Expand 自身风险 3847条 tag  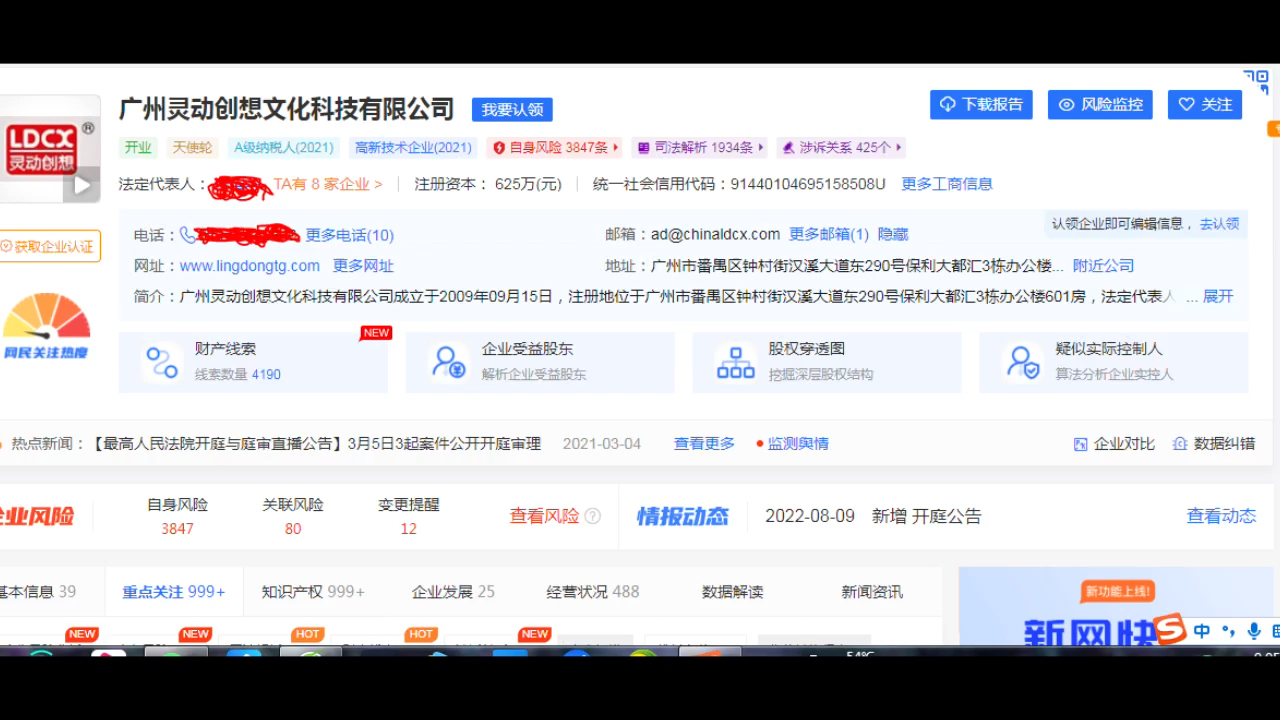(x=555, y=147)
